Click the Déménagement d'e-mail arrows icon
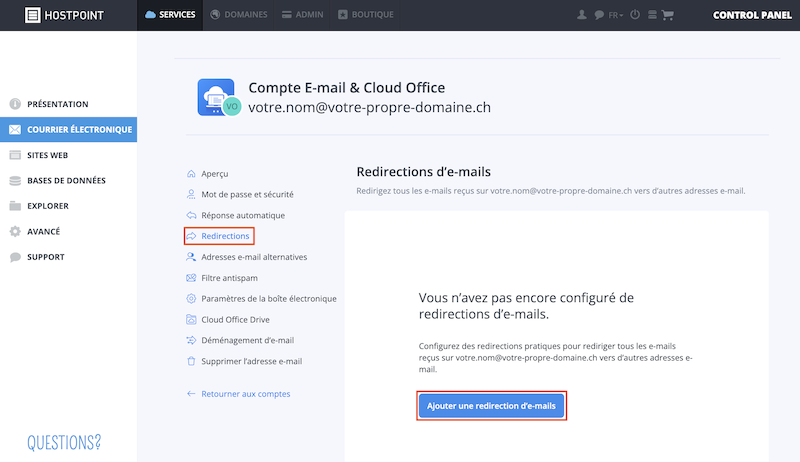Screen dimensions: 800x462 pyautogui.click(x=191, y=340)
